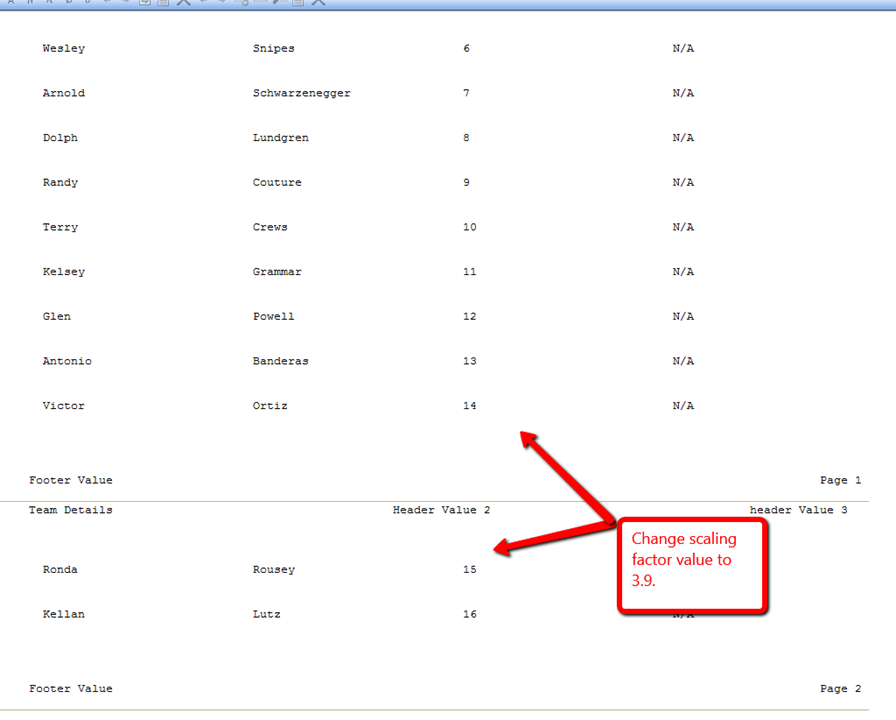Select Rousey last name entry
Screen dimensions: 896x720
coord(273,570)
